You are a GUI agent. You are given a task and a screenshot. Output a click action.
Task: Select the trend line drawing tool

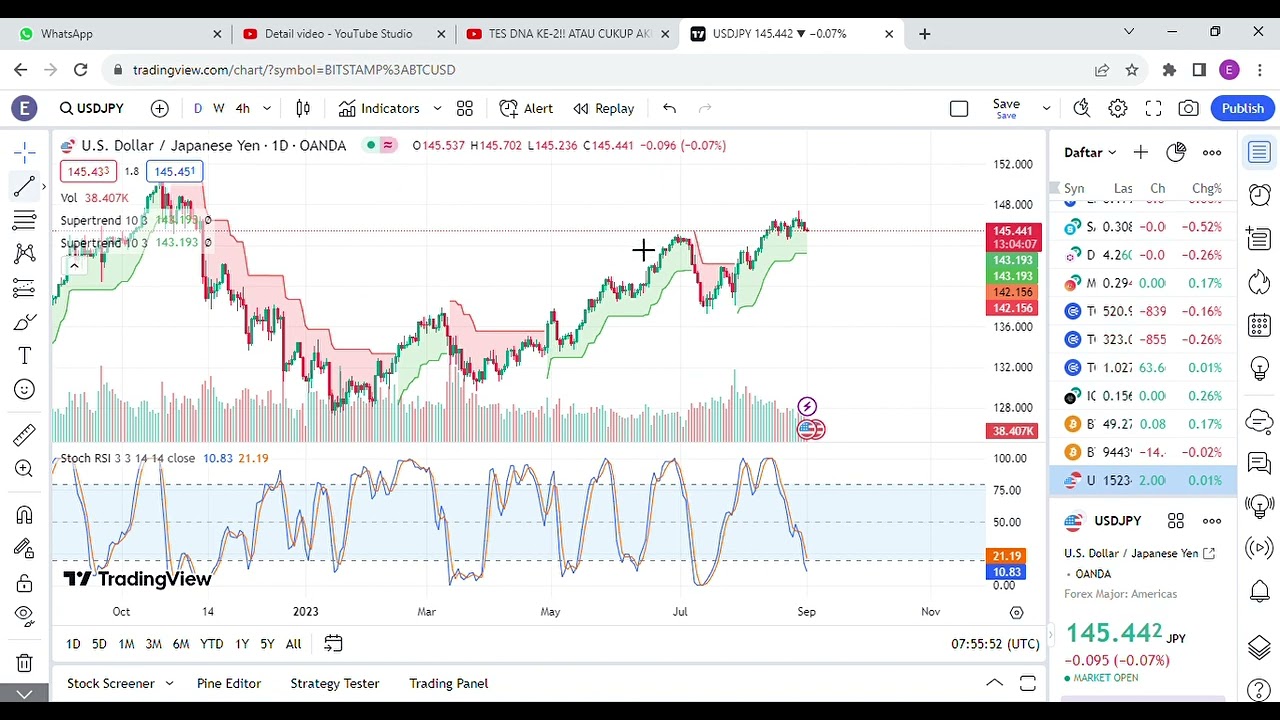coord(25,186)
